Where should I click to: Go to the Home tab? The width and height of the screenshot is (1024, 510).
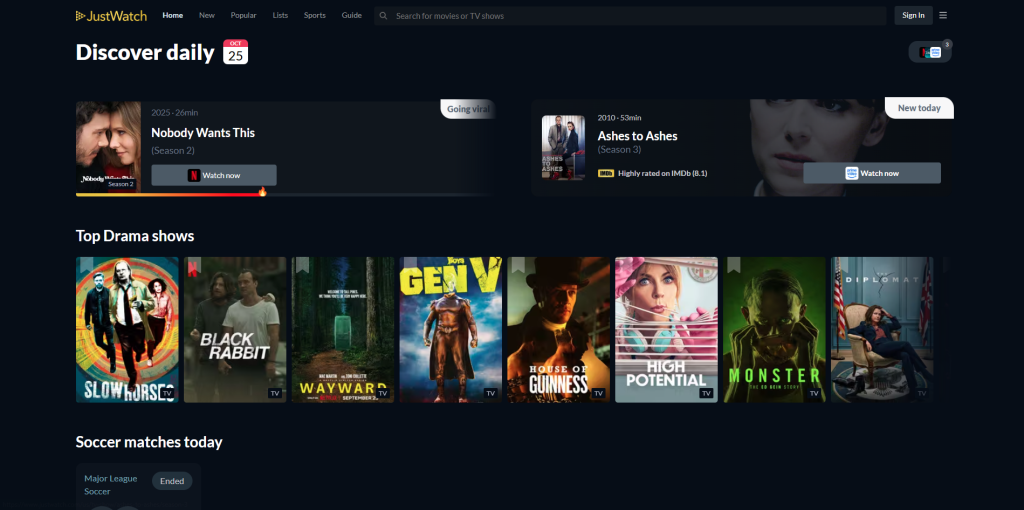pos(172,16)
